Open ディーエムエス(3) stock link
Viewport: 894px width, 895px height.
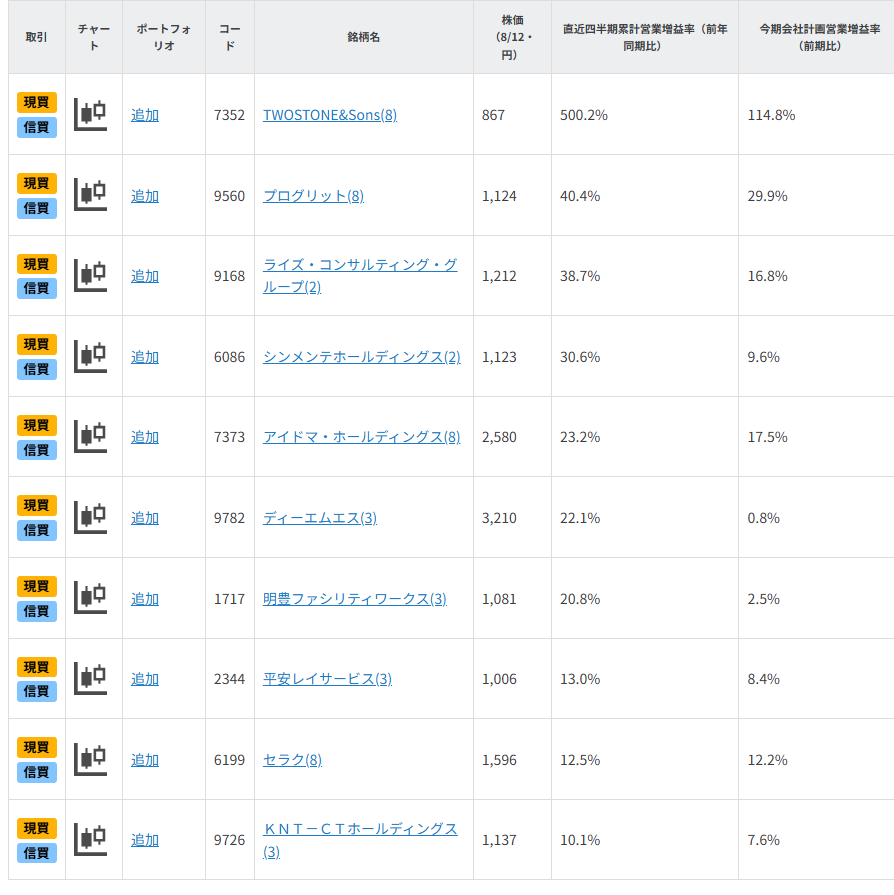click(320, 518)
